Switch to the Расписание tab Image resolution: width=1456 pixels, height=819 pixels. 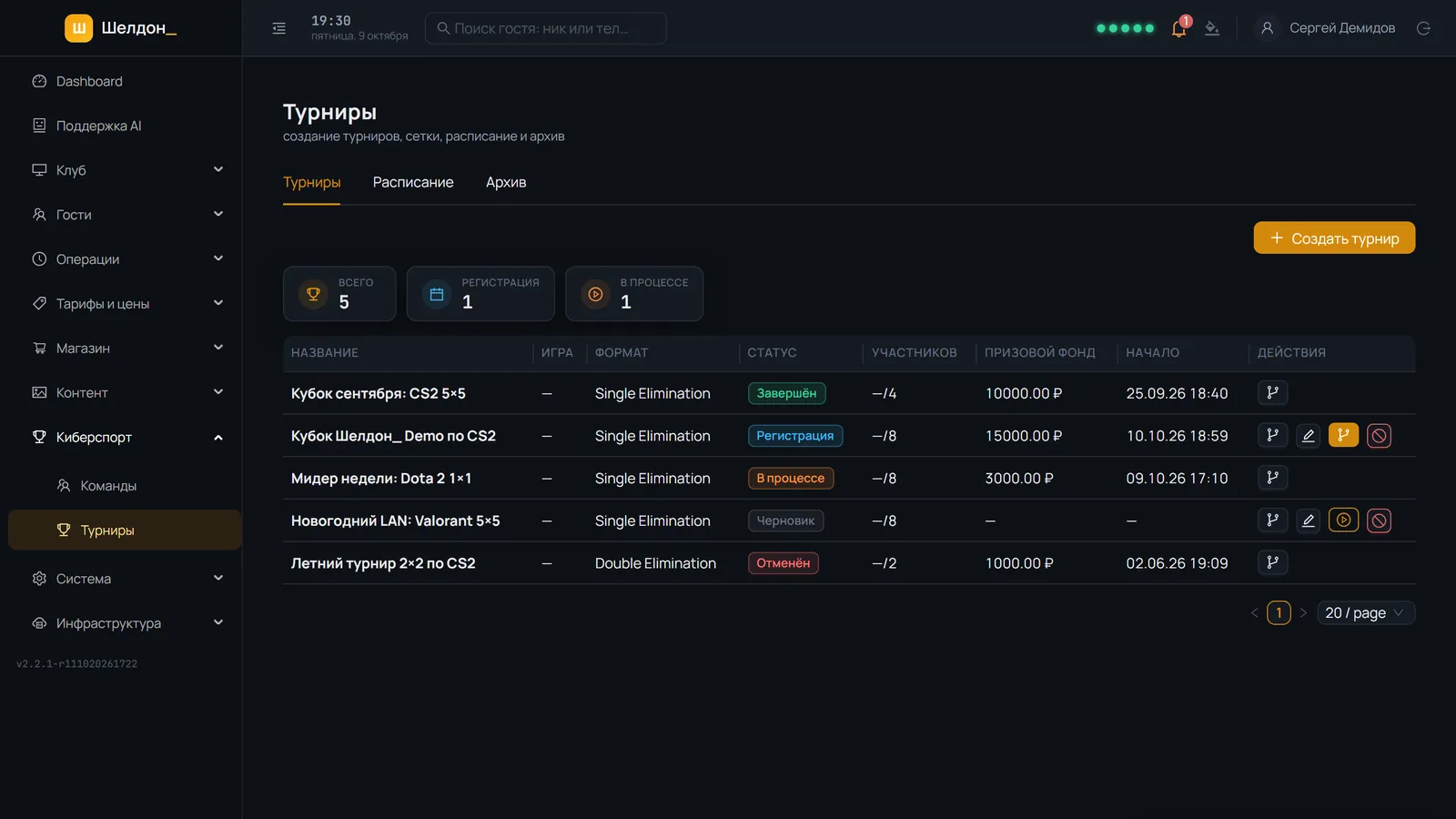coord(413,182)
